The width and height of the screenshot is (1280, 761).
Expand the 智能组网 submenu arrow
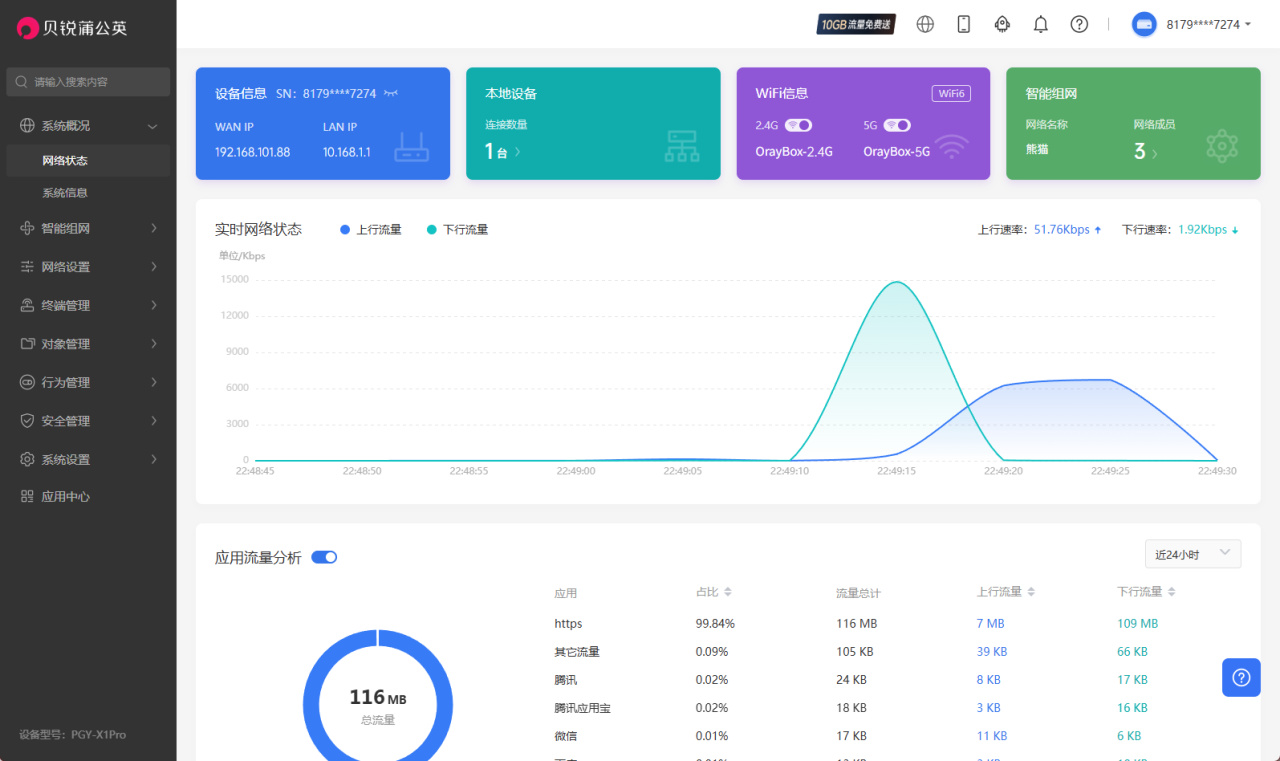154,228
